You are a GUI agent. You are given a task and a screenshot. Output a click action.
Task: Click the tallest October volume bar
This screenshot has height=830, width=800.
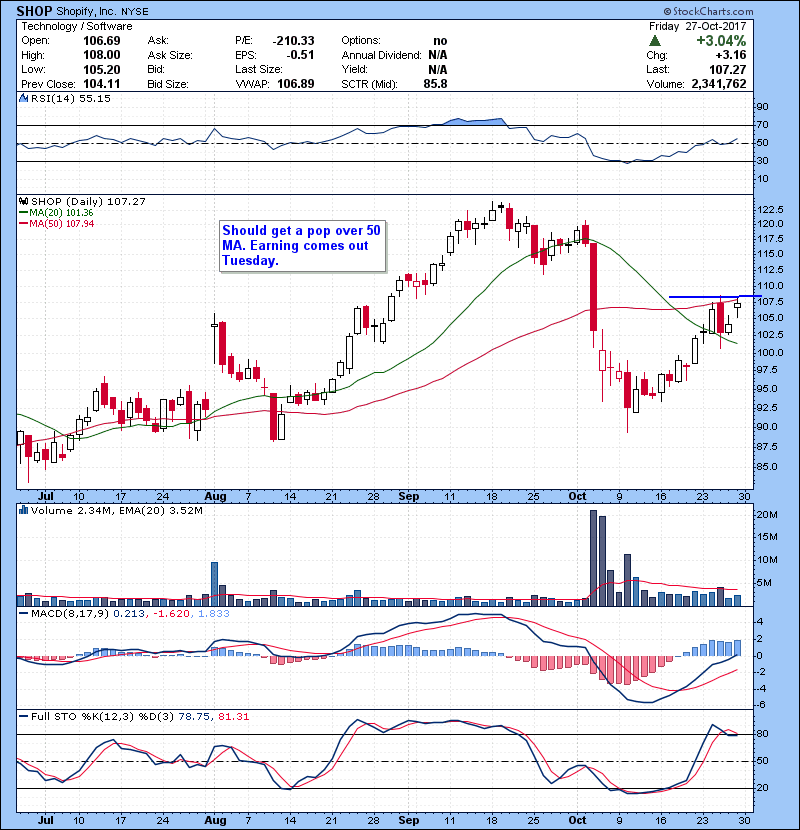pos(593,558)
